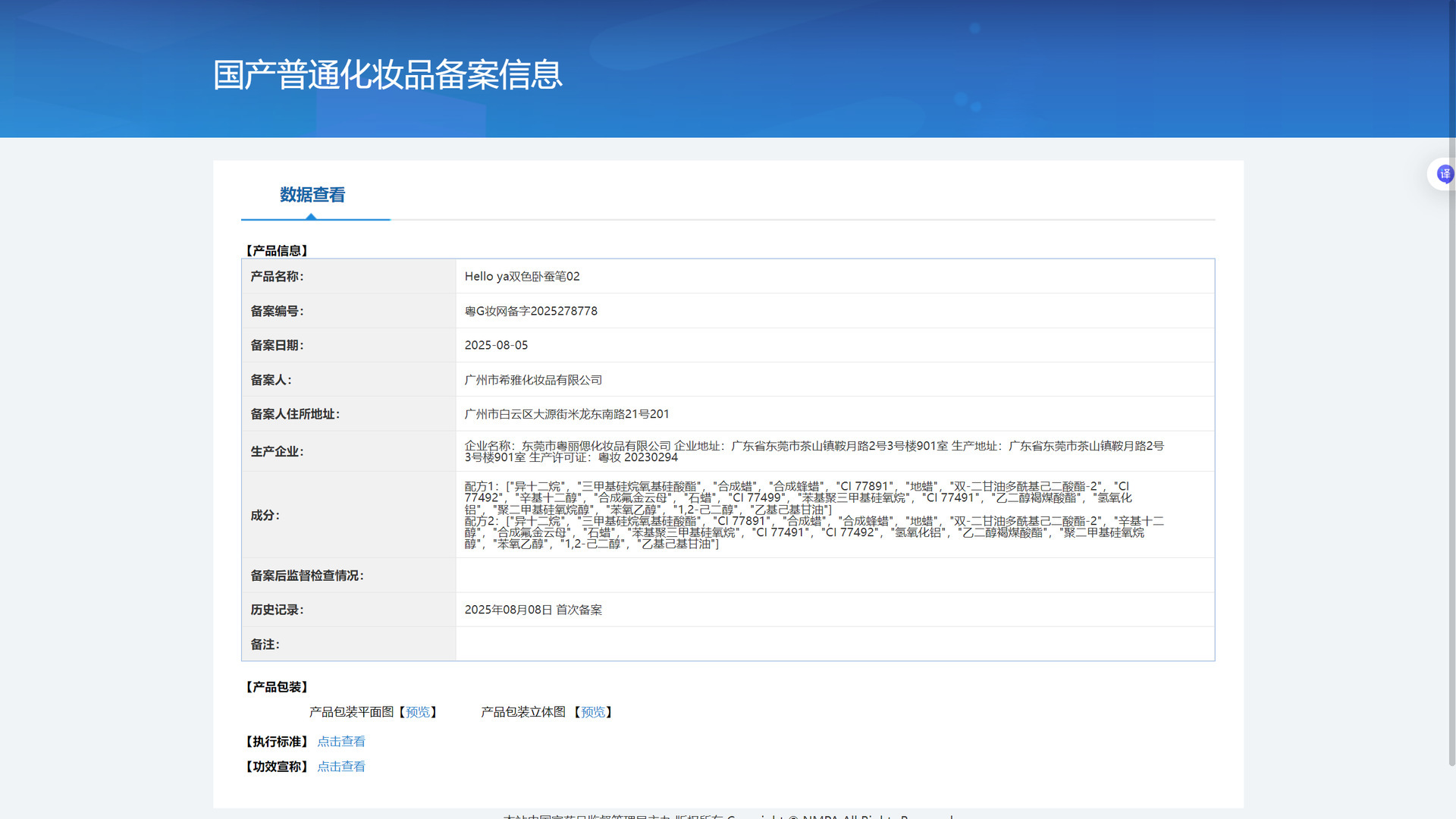Click manufacturer info 东莞市粤丽偲化妆品有限公司

[596, 446]
